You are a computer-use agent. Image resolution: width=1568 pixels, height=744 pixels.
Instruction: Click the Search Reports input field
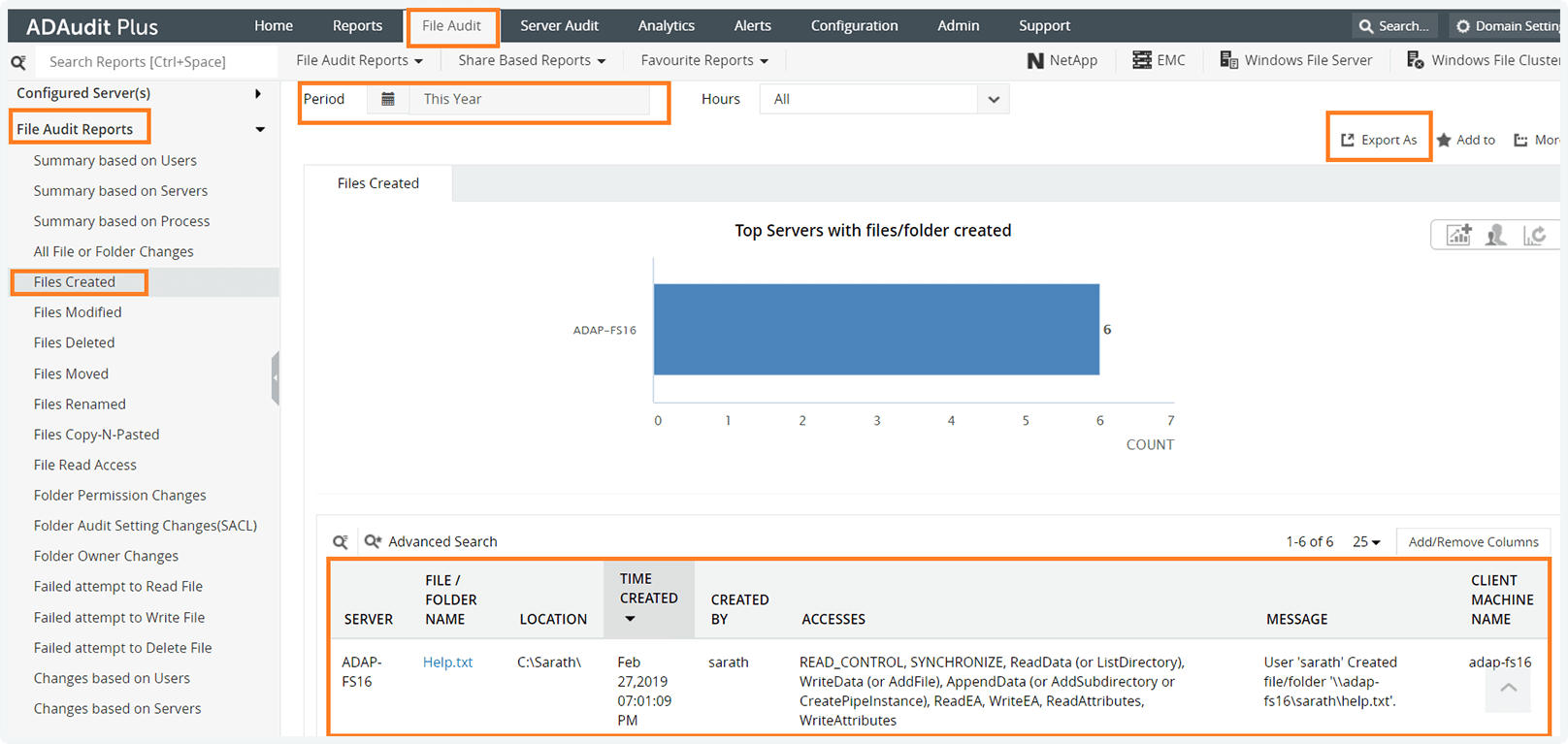(x=155, y=61)
